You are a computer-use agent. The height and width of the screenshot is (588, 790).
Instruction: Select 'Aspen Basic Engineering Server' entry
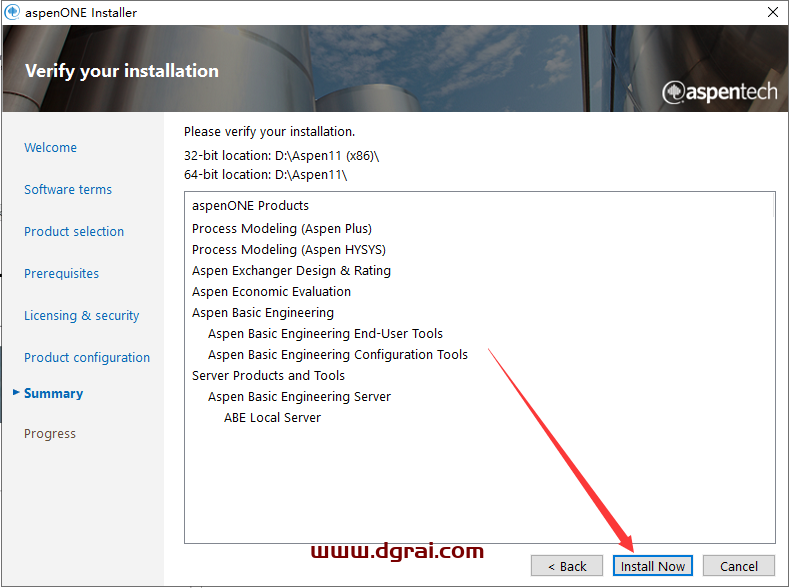[x=299, y=397]
